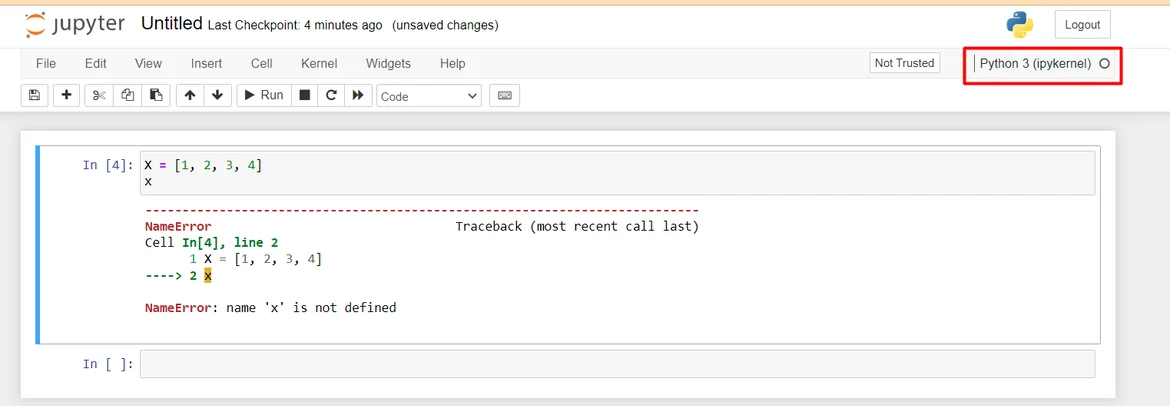Interrupt the kernel with stop icon
This screenshot has width=1170, height=406.
click(305, 95)
